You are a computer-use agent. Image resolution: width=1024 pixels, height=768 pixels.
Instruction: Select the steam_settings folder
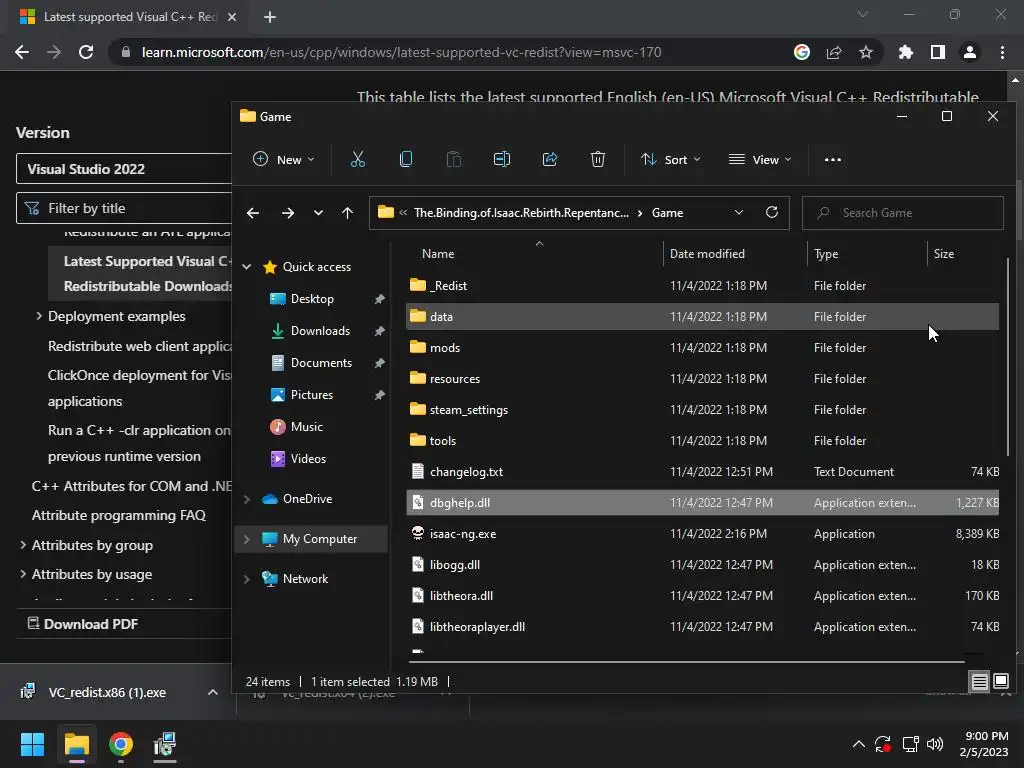(702, 409)
